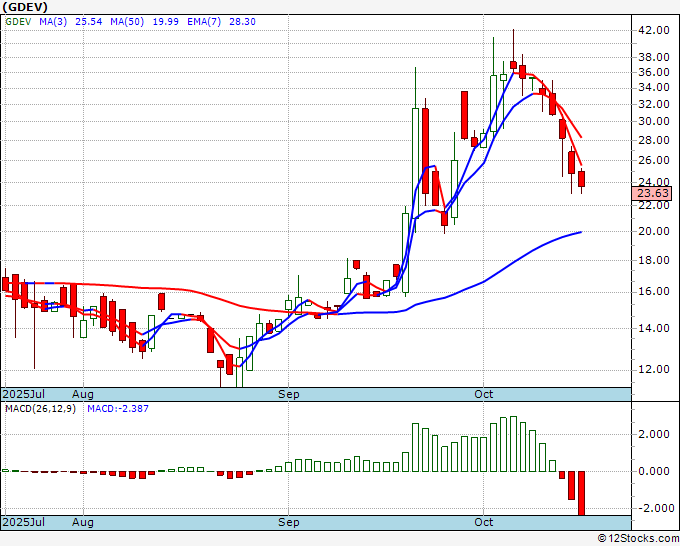
Task: Select the green GDEV legend label
Action: [18, 22]
